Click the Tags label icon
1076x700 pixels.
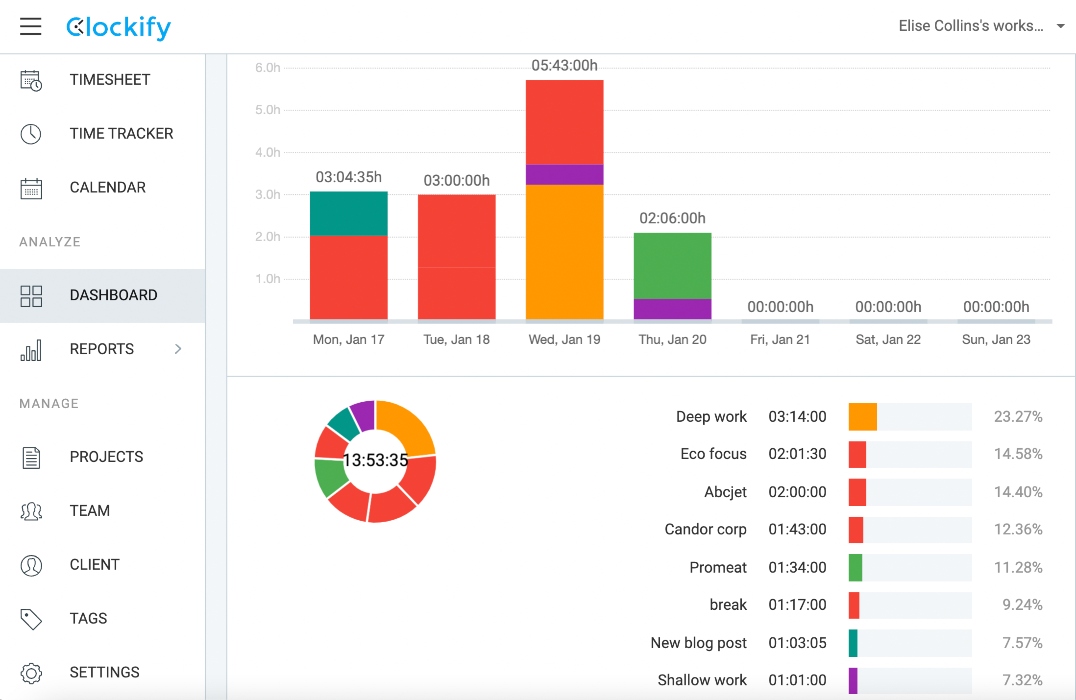[x=31, y=618]
